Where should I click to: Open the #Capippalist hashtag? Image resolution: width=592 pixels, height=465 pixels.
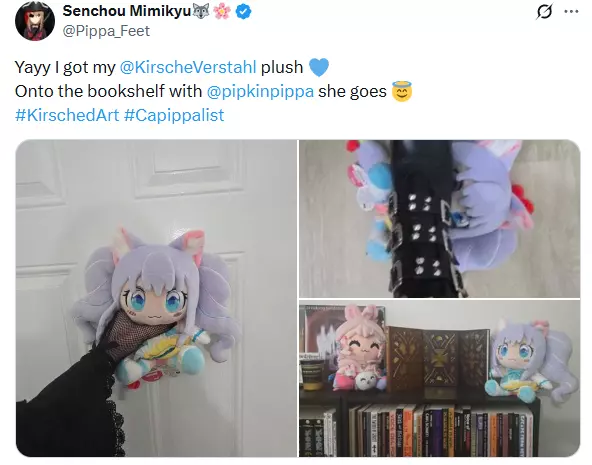[x=174, y=115]
